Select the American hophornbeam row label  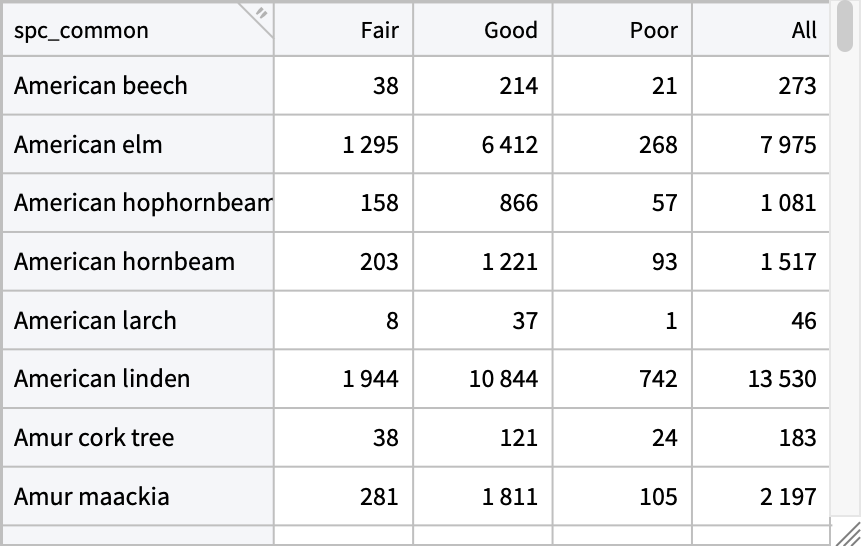[142, 203]
